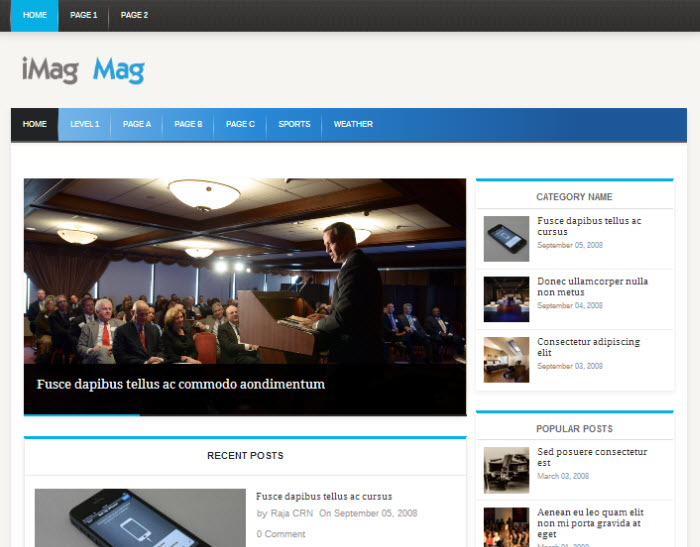Screen dimensions: 700x547
Task: Open recent post title 'Fusce dapibus tellus ac cursus'
Action: (x=324, y=497)
